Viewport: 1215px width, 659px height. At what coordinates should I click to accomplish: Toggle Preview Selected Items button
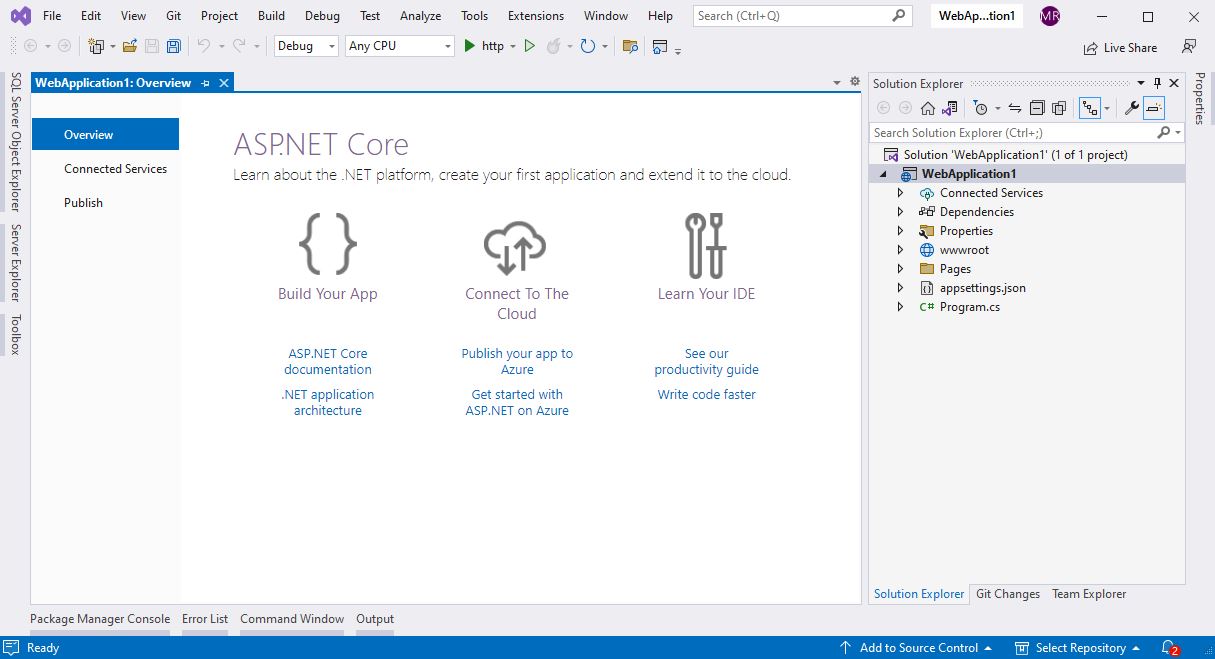coord(1154,108)
